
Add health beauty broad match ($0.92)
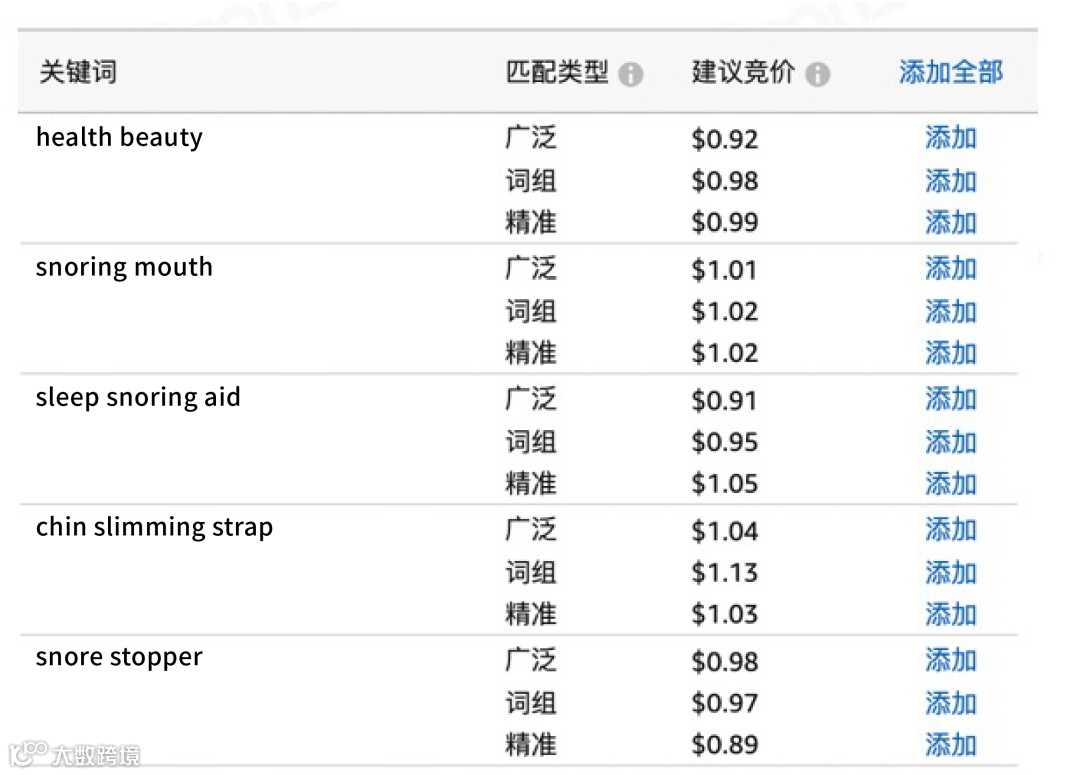pyautogui.click(x=951, y=138)
